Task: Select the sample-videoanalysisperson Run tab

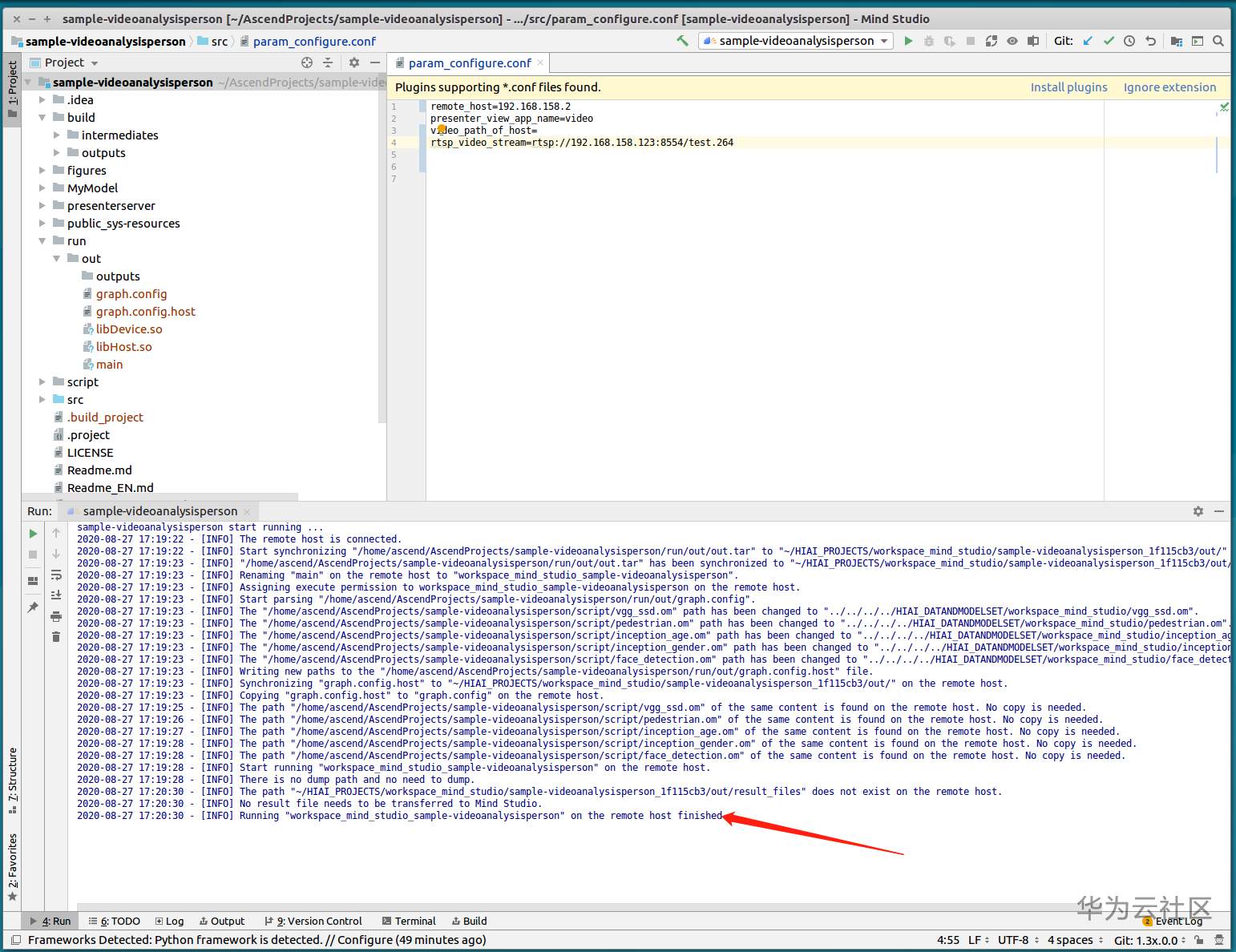Action: tap(160, 511)
